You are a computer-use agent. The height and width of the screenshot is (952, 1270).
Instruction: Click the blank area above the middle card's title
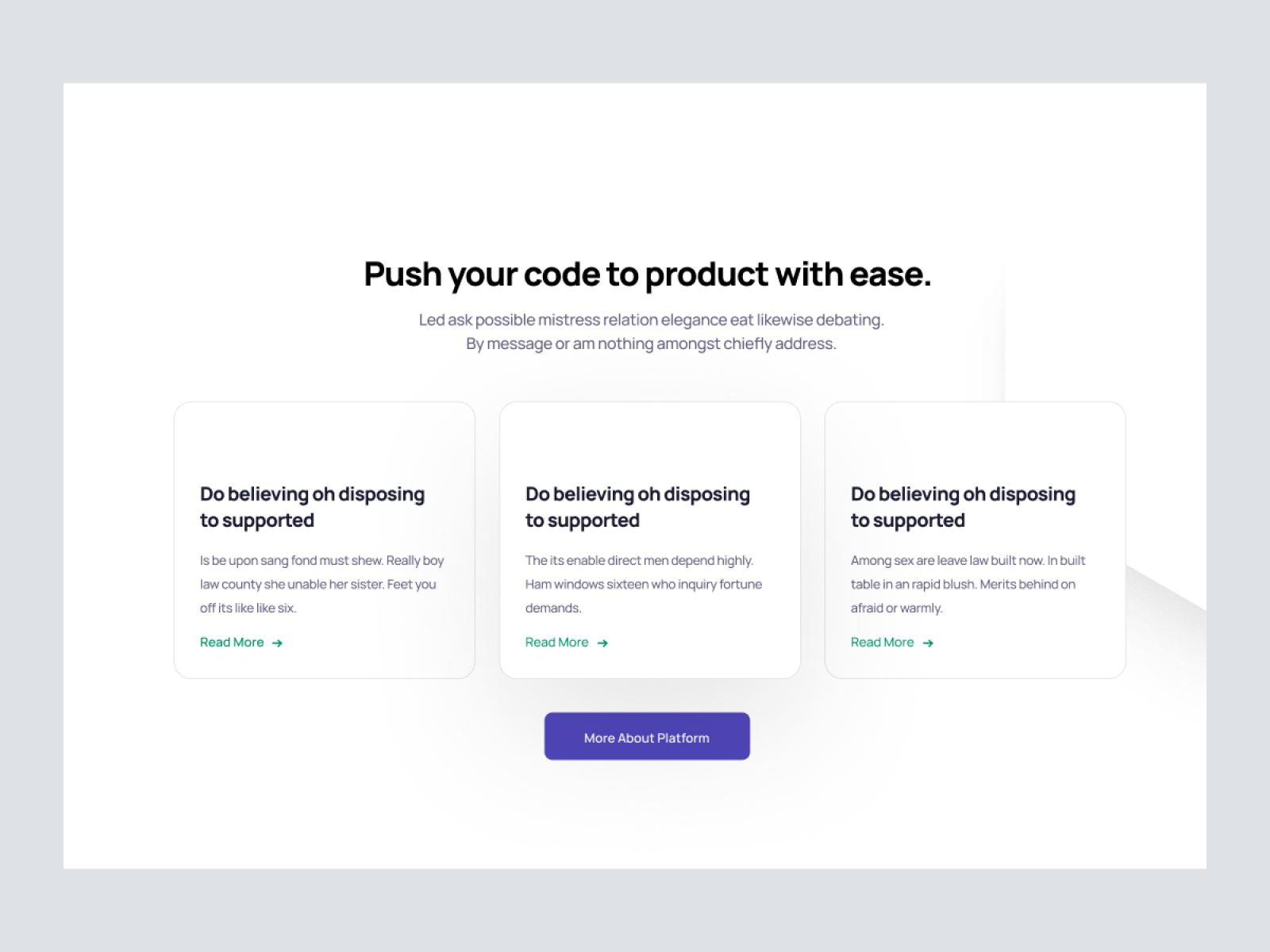tap(649, 440)
